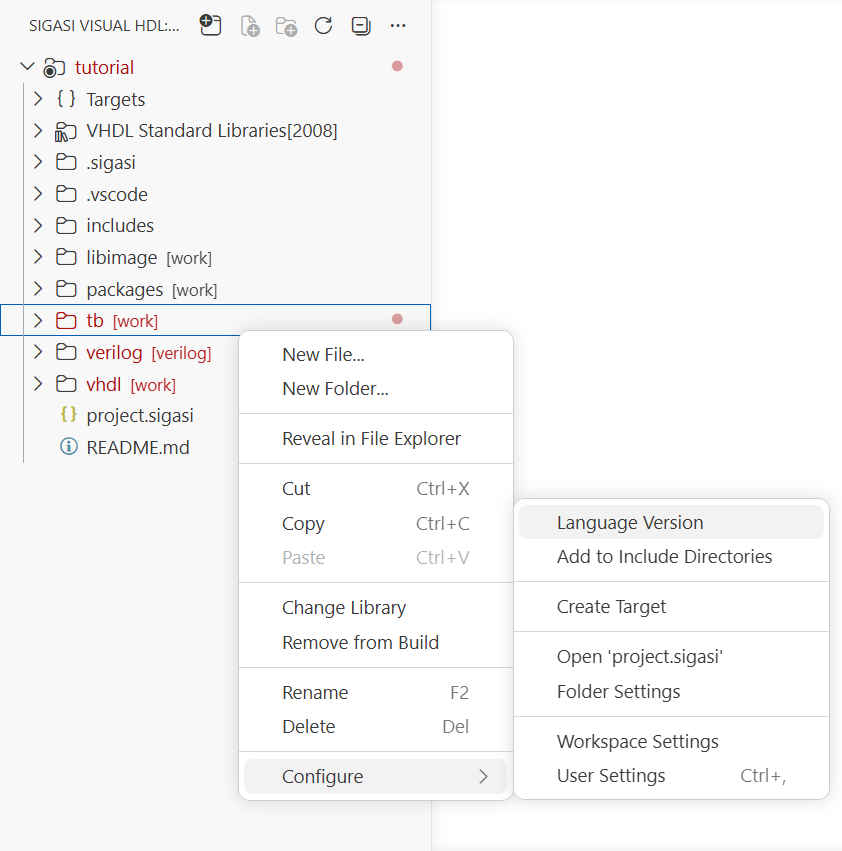
Task: Open User Settings from submenu
Action: [x=672, y=776]
